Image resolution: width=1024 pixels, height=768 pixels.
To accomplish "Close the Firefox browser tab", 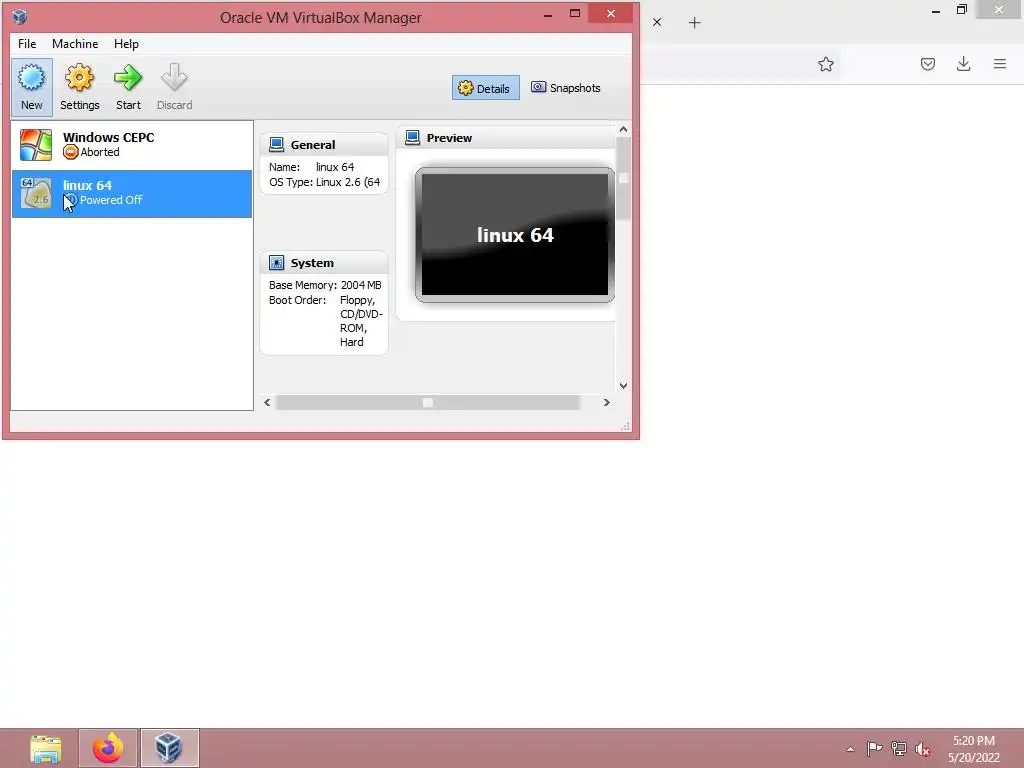I will (657, 22).
